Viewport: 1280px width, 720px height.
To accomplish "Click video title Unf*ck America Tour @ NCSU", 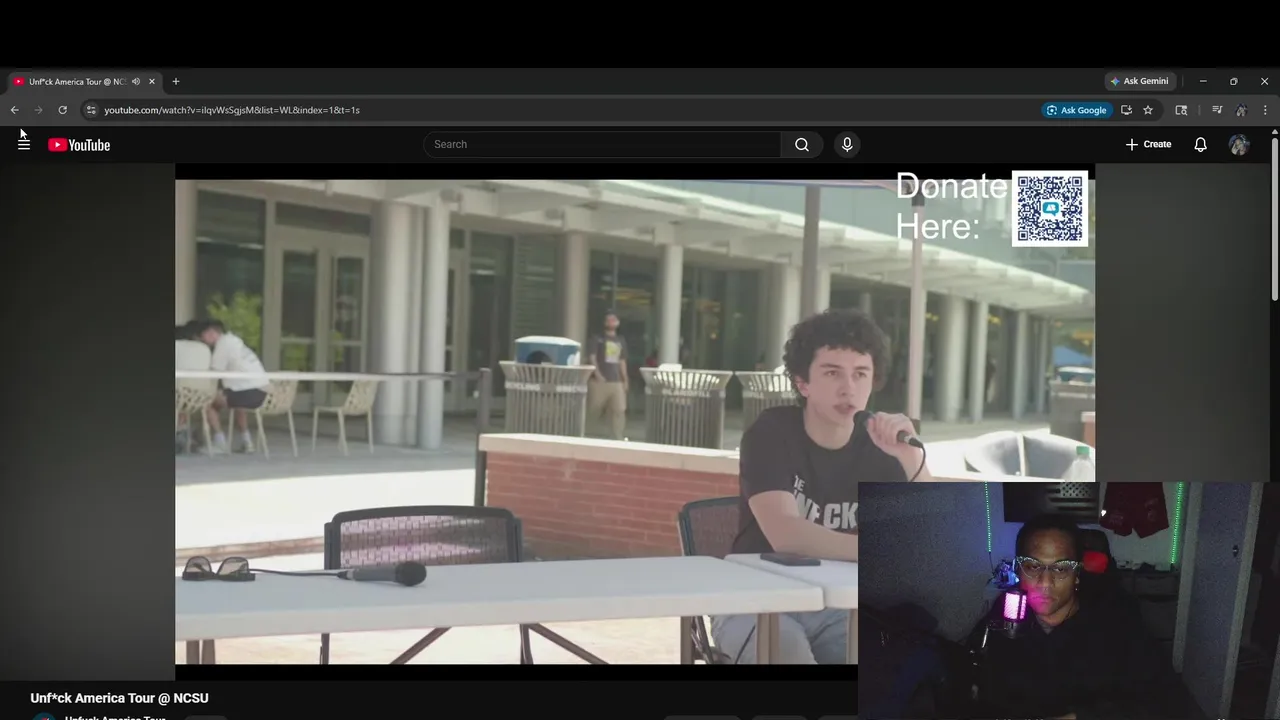I will click(x=120, y=698).
